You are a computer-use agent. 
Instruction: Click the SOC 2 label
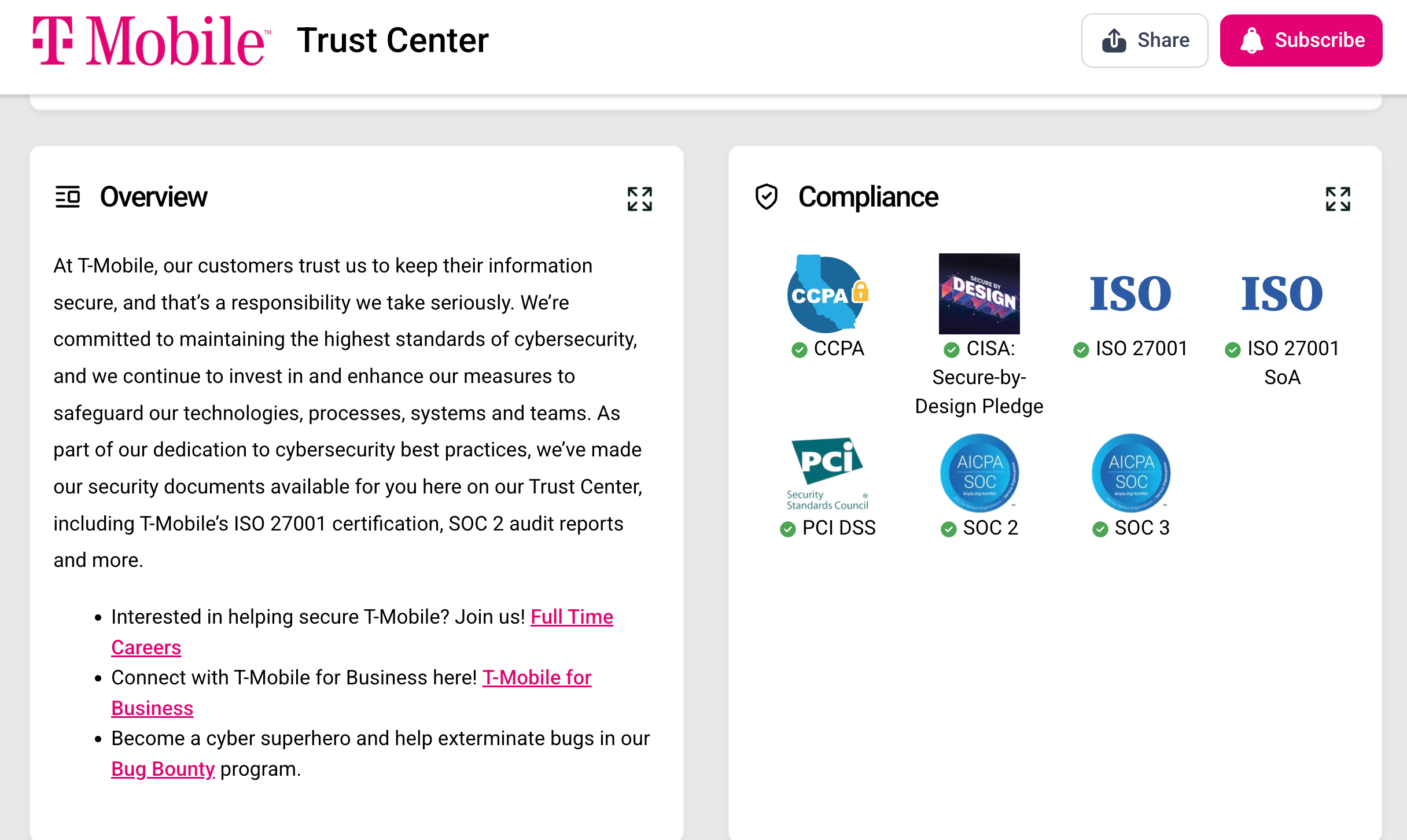(x=990, y=528)
